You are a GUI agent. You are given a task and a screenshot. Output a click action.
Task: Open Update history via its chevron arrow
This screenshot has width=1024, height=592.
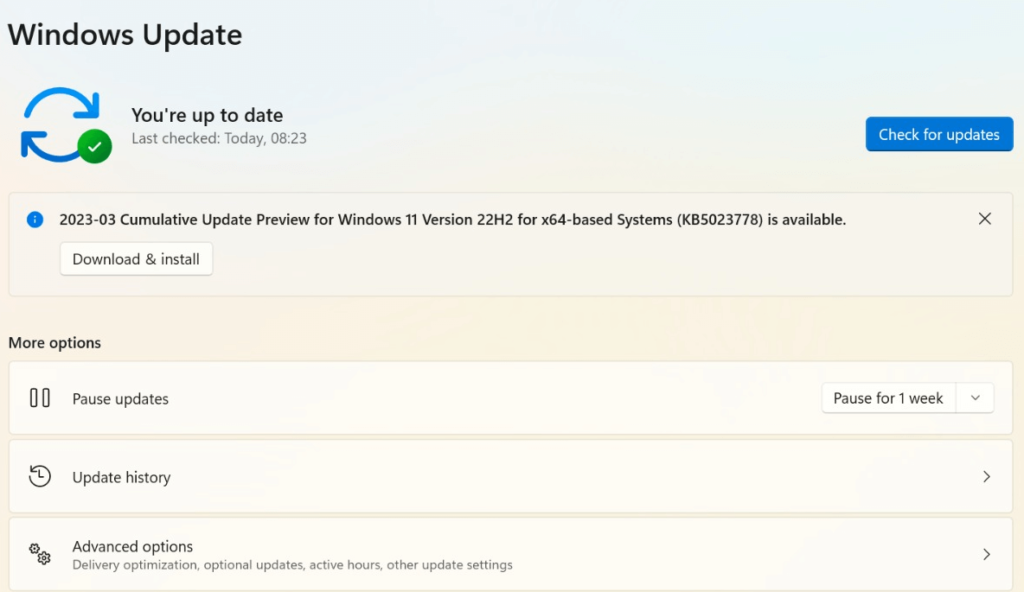986,477
